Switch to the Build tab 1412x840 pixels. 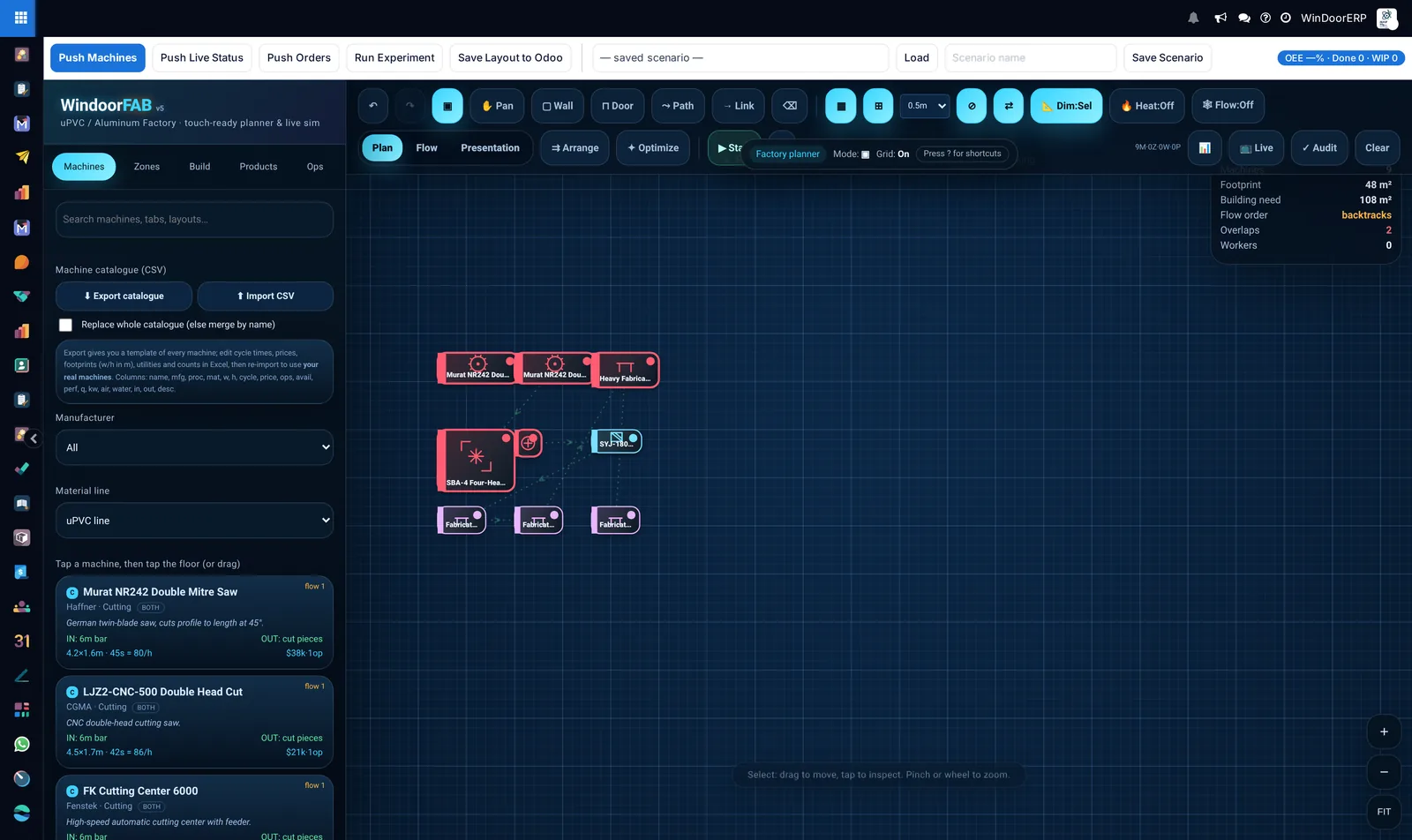[x=199, y=167]
